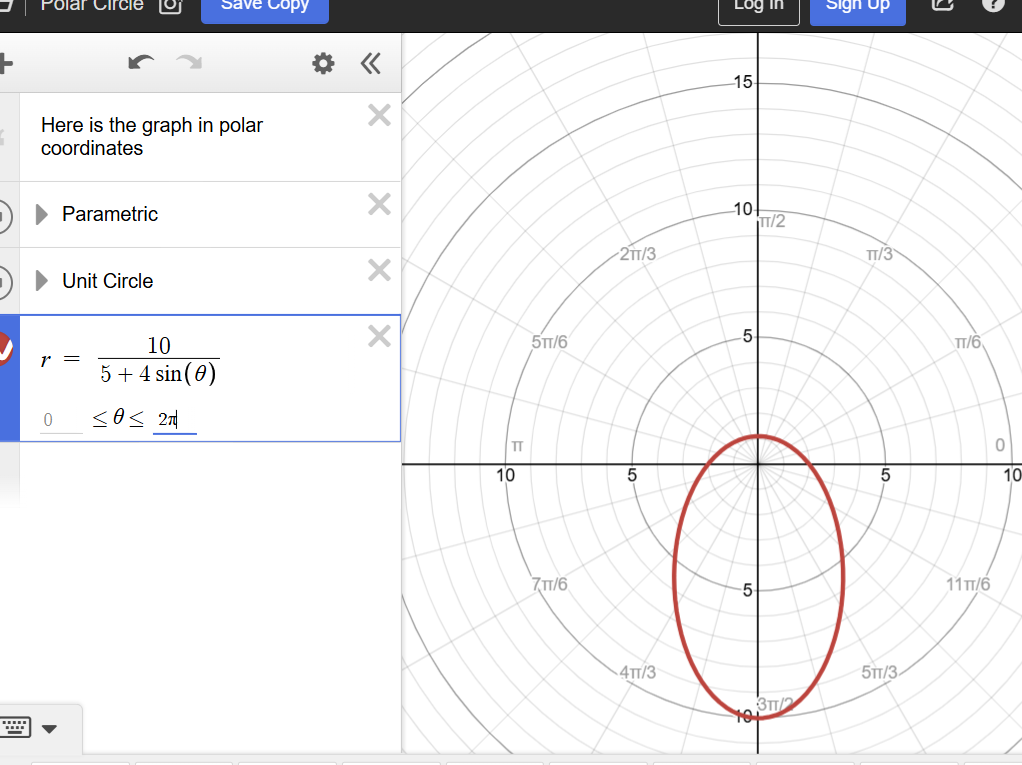This screenshot has height=765, width=1022.
Task: Expand the Unit Circle folder arrow
Action: click(x=42, y=281)
